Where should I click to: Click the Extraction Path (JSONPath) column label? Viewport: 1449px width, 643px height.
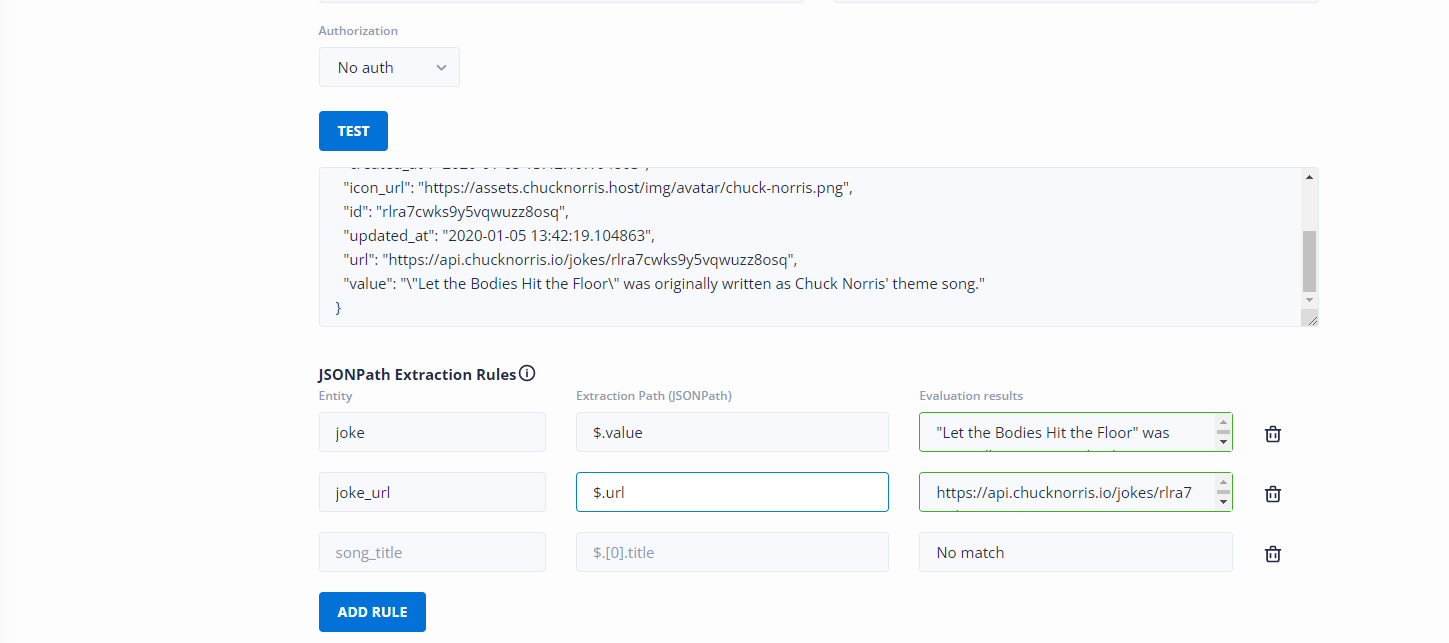coord(654,396)
